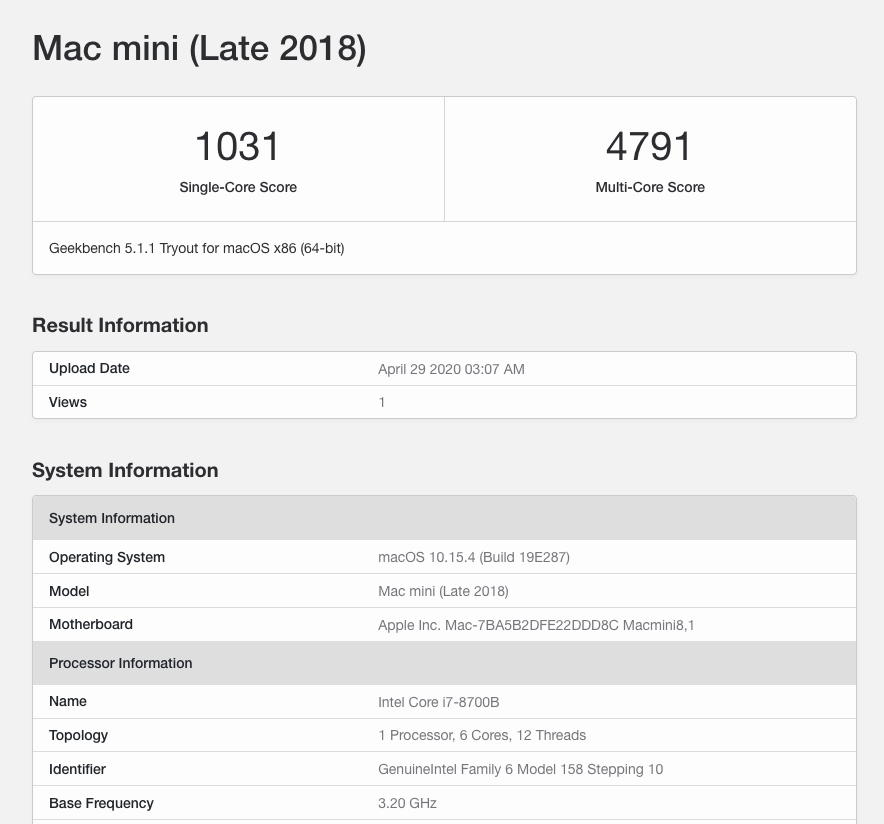884x824 pixels.
Task: Select the 'macOS 10.15.4 (Build 19E287)' value
Action: coord(474,557)
